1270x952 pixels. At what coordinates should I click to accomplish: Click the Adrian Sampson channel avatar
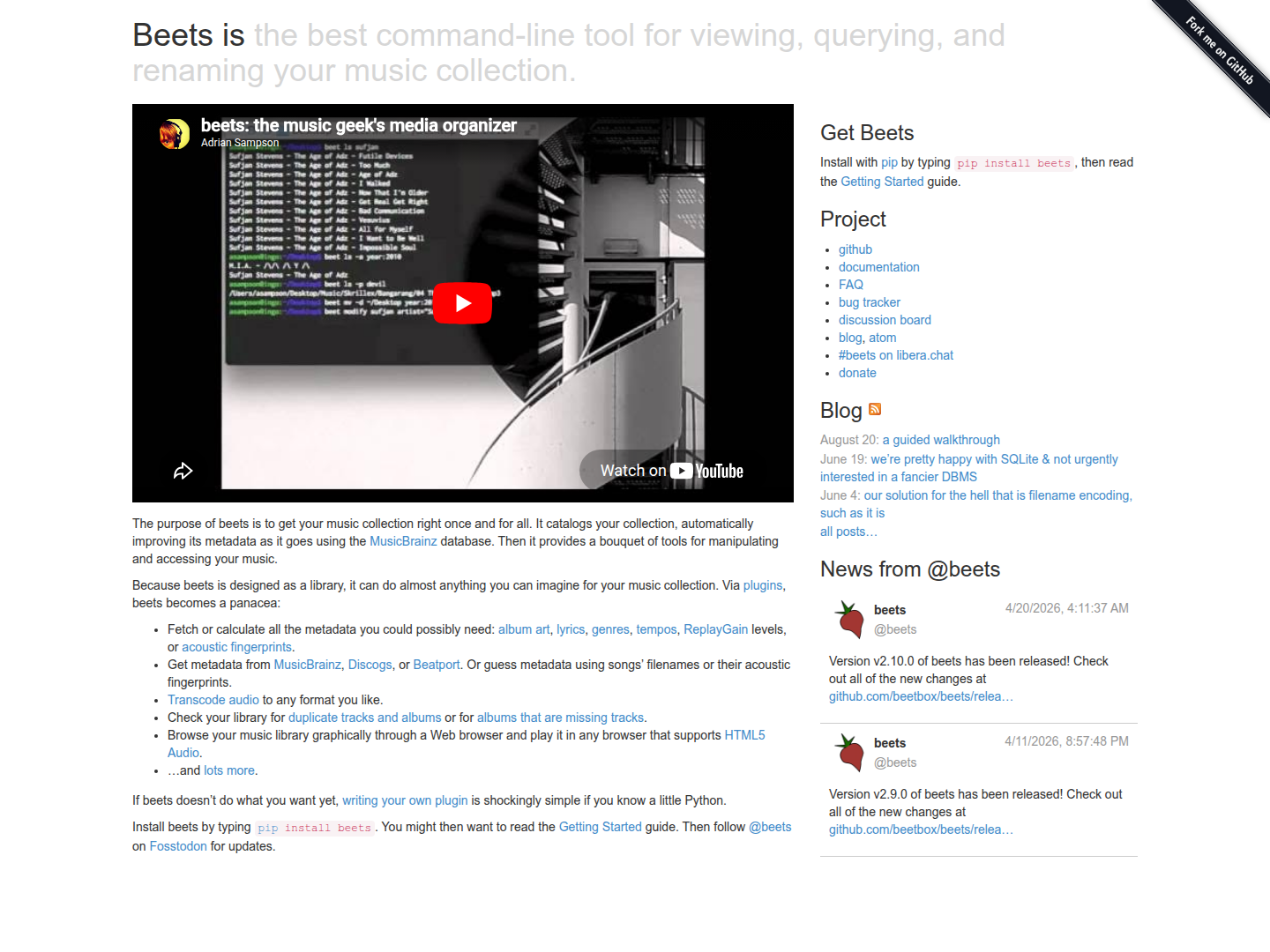pos(175,134)
